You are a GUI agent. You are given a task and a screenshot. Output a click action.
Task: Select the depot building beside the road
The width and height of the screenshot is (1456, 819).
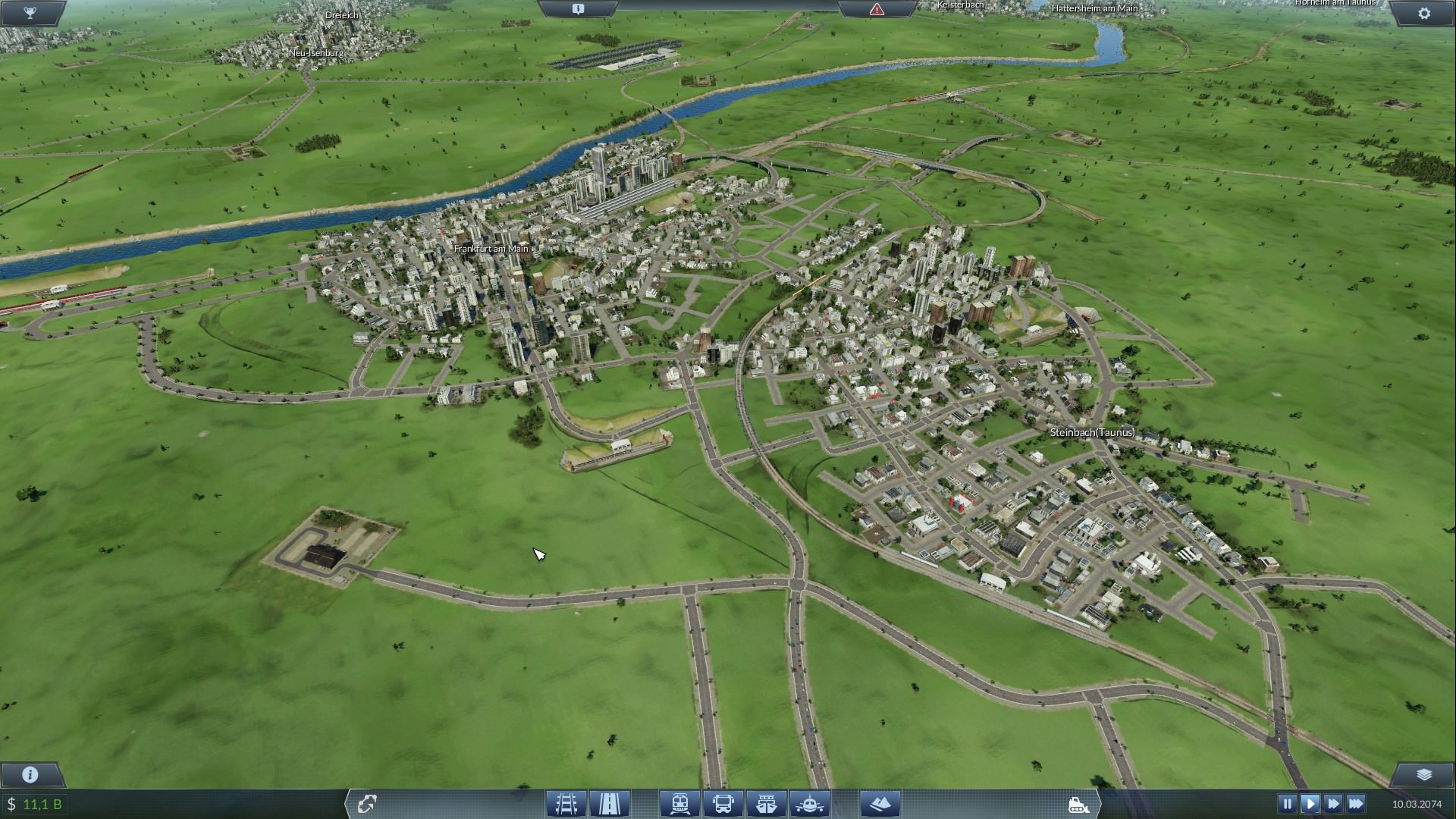(x=325, y=556)
